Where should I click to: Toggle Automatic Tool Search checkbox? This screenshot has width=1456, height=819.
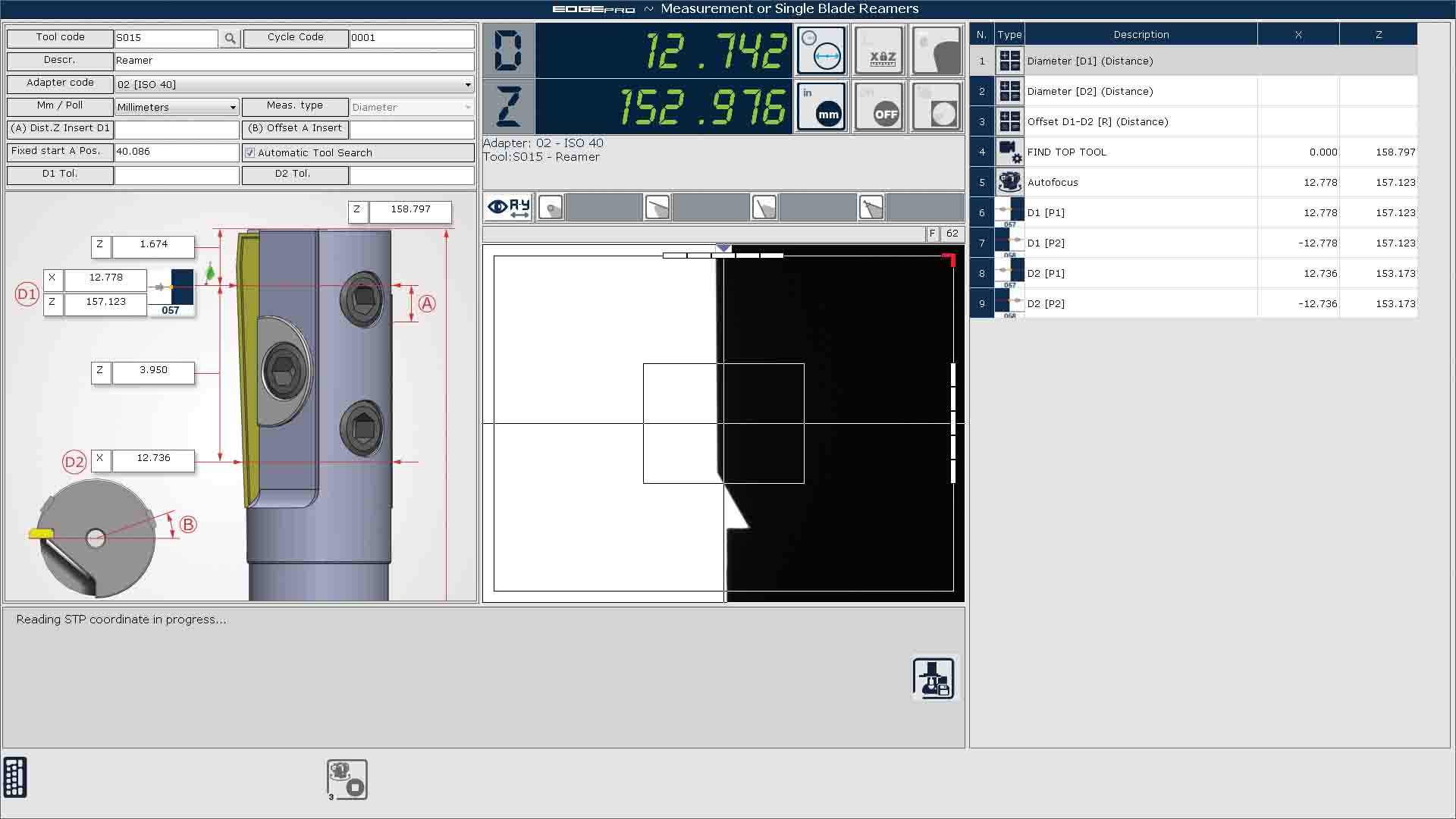pyautogui.click(x=250, y=152)
